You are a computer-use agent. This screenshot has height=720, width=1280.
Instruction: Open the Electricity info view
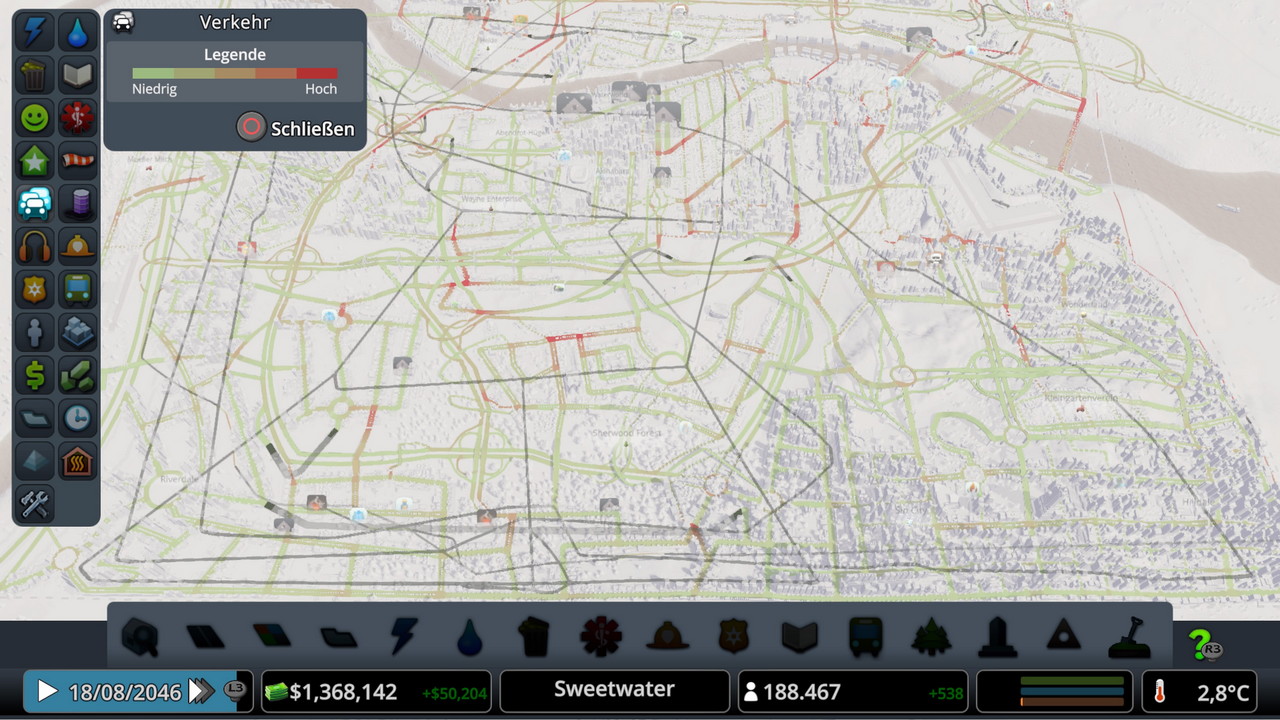(35, 33)
